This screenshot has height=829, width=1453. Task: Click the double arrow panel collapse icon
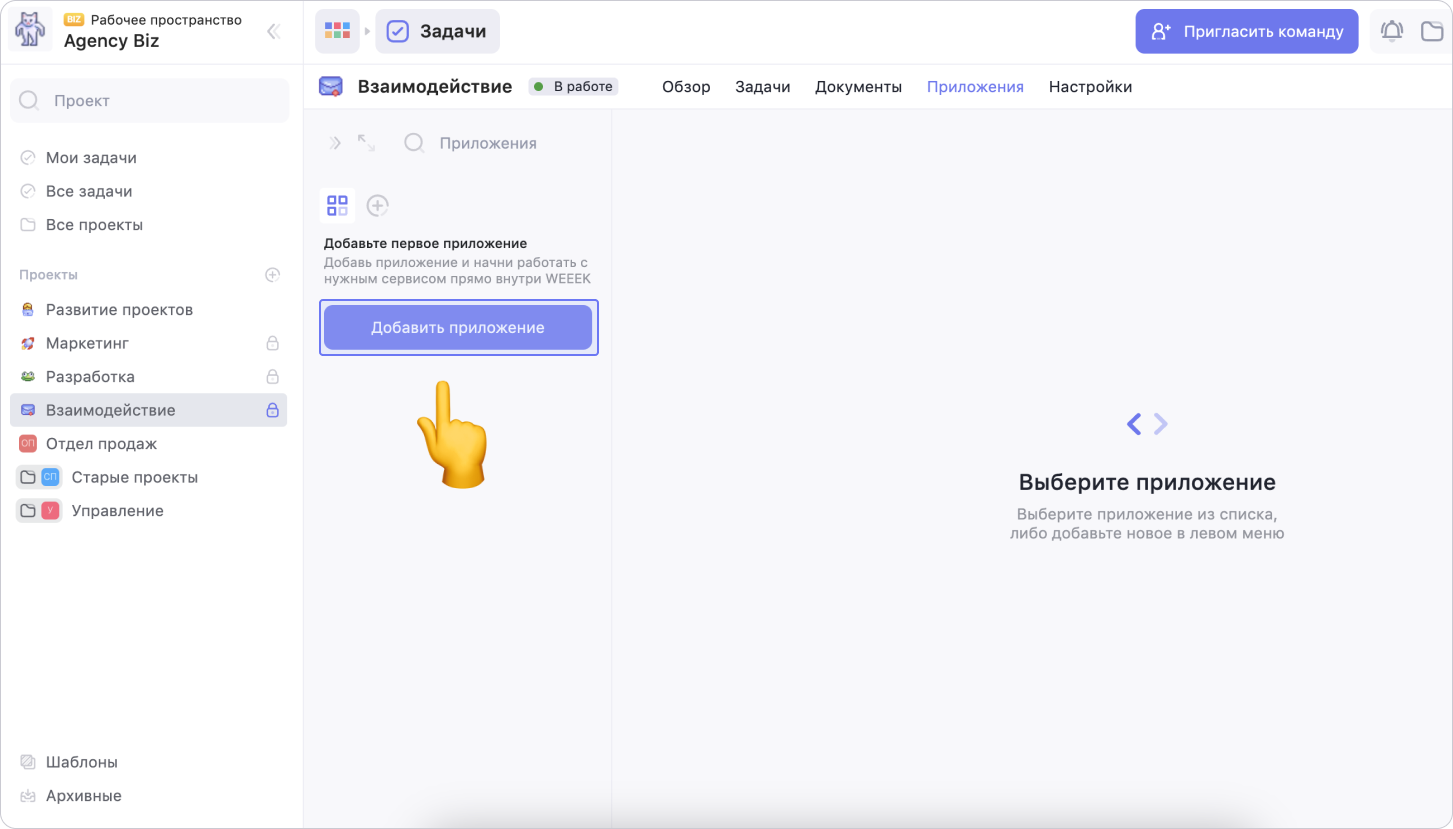[x=335, y=144]
